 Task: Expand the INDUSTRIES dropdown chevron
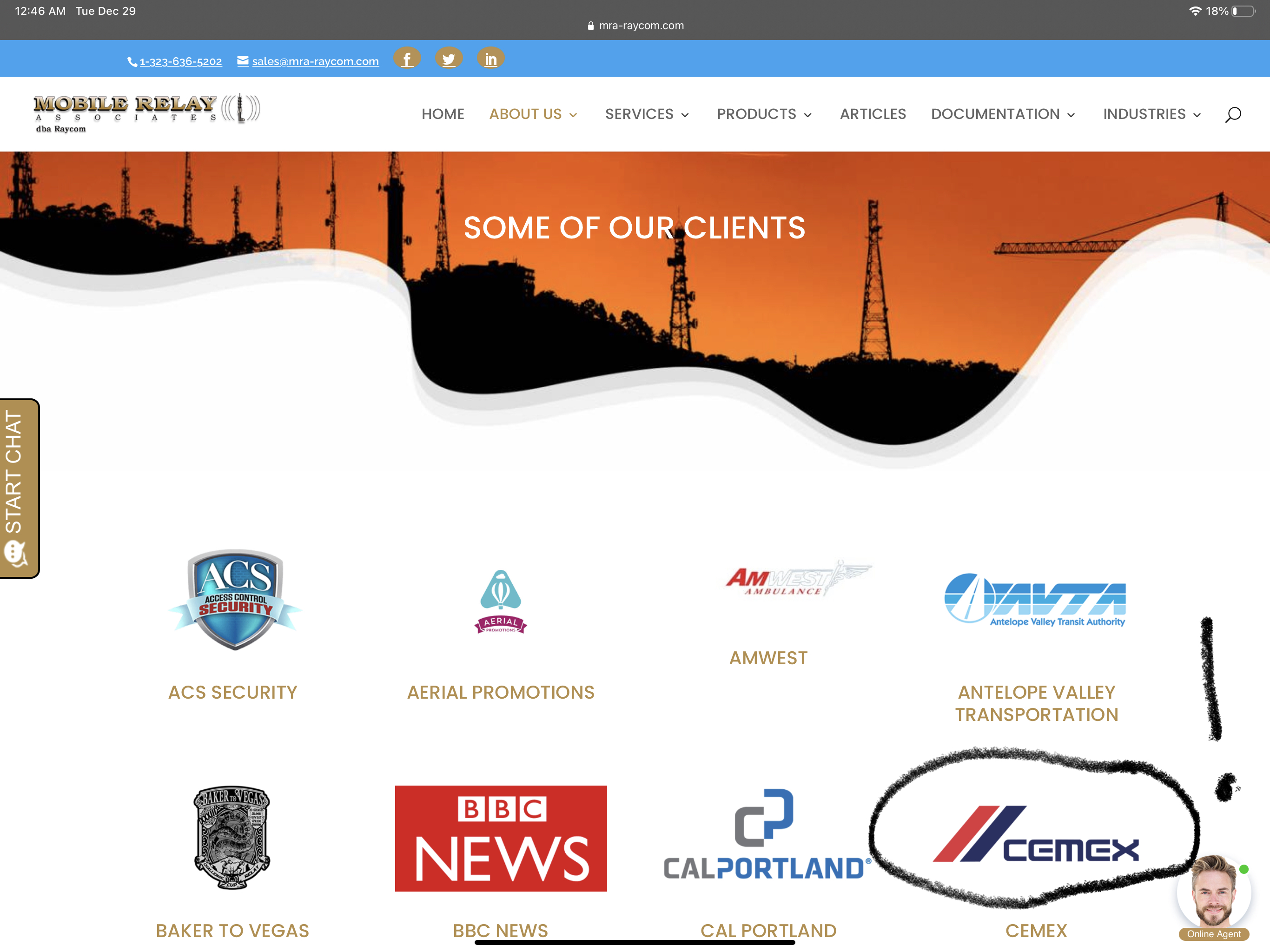coord(1197,115)
